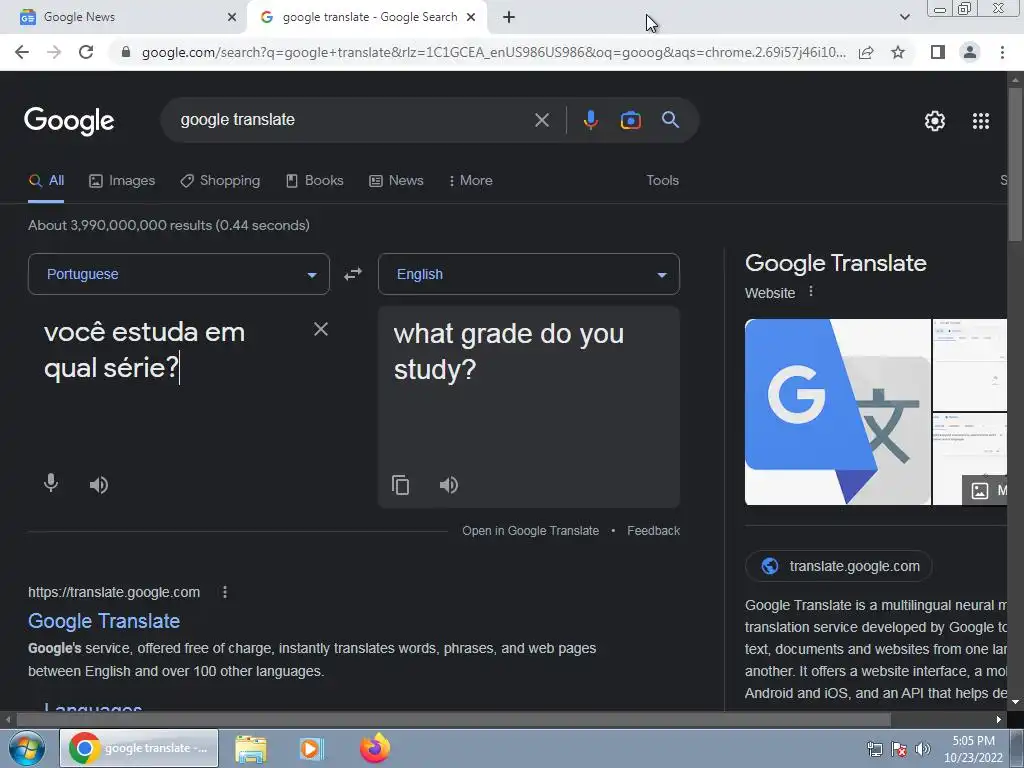This screenshot has height=768, width=1024.
Task: Close the google translate search tab
Action: coord(471,17)
